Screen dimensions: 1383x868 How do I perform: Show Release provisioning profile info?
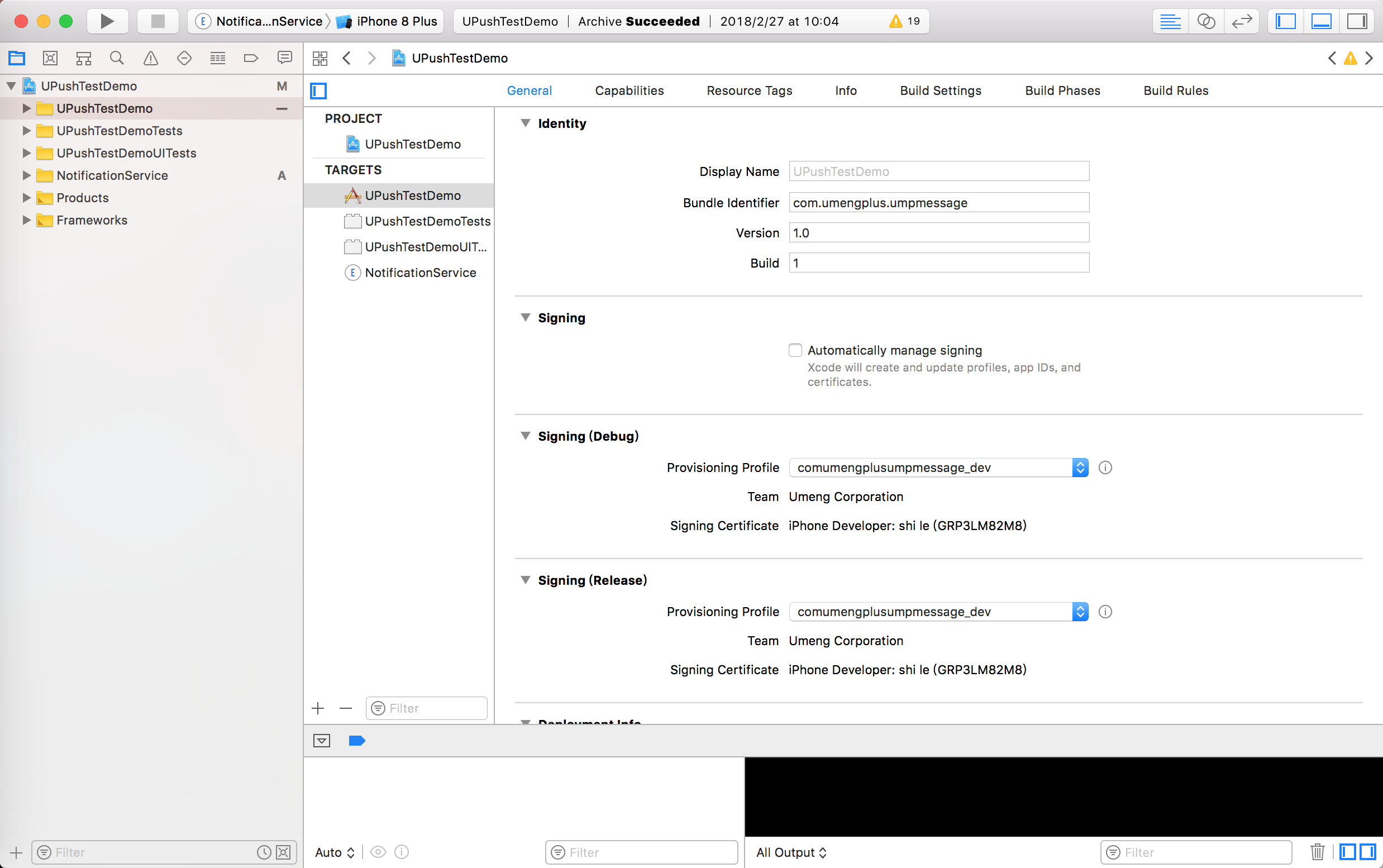coord(1105,612)
